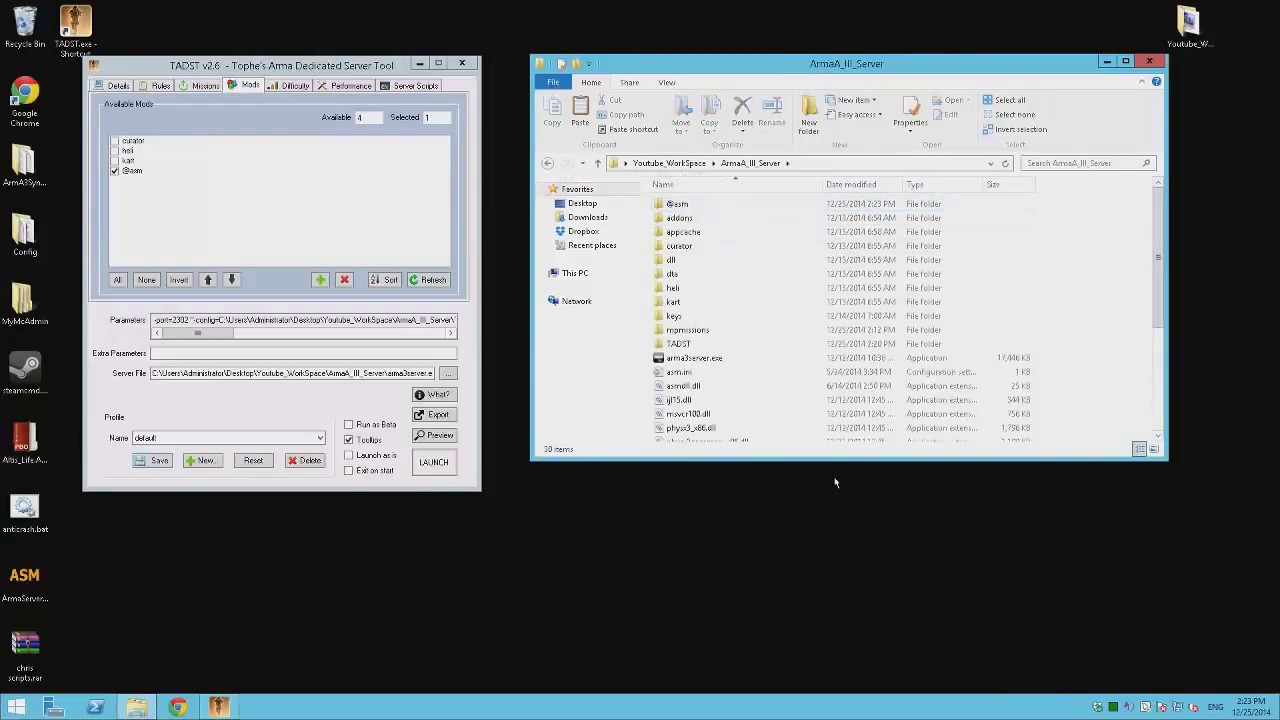Open Chrome from the taskbar
The height and width of the screenshot is (720, 1280).
coord(177,707)
